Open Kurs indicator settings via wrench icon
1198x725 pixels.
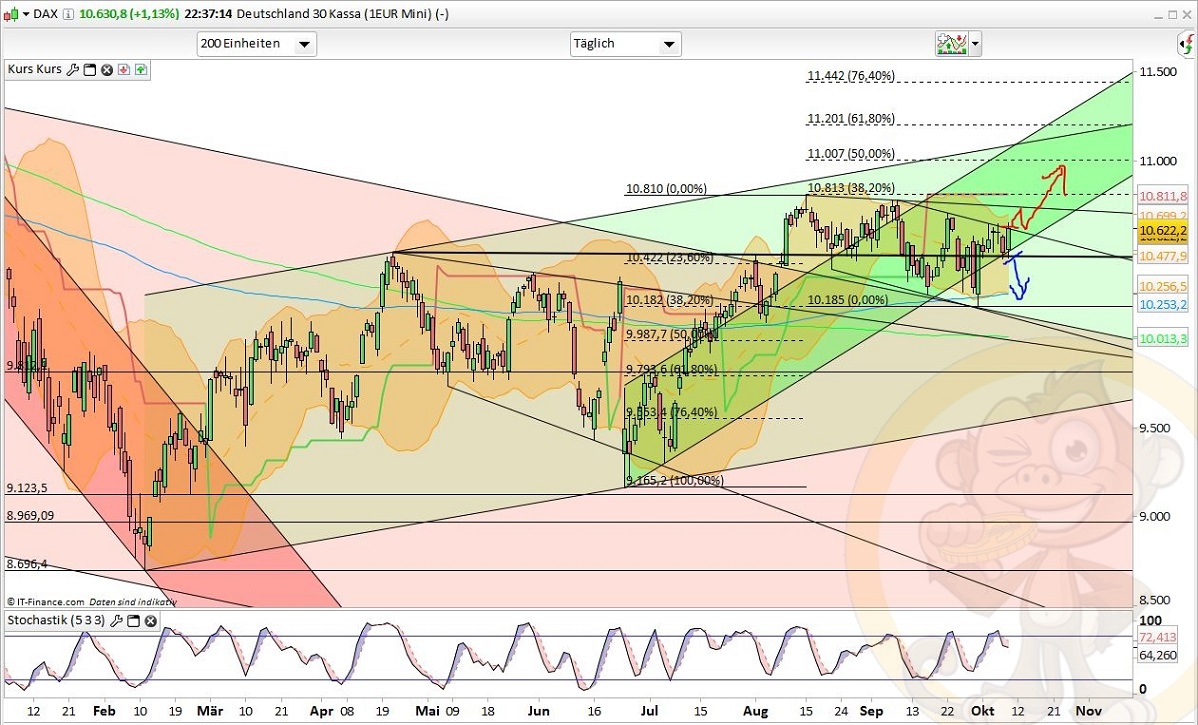[73, 69]
